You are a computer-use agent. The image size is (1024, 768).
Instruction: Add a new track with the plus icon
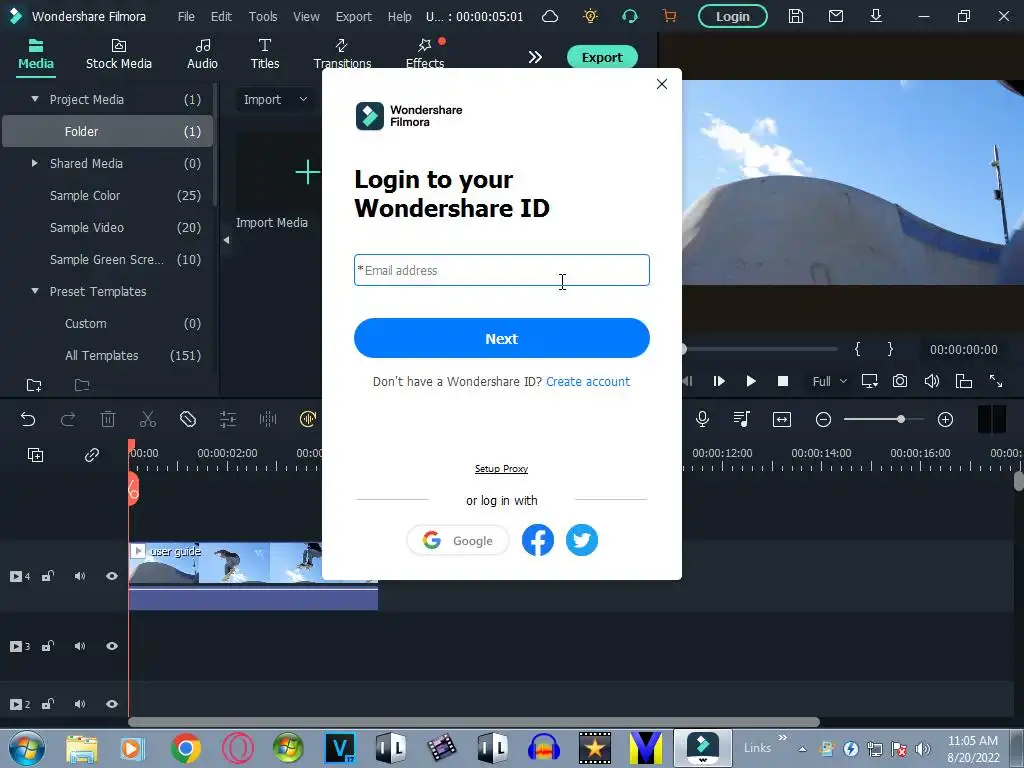click(35, 455)
